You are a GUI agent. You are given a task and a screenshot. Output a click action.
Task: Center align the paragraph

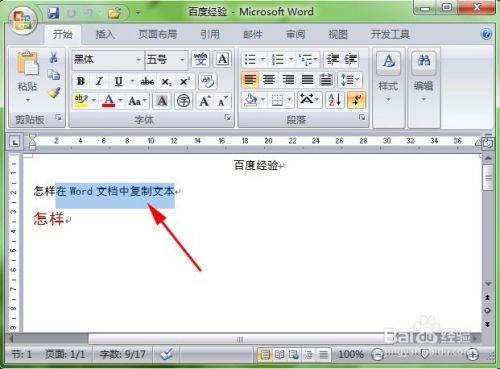coord(269,80)
